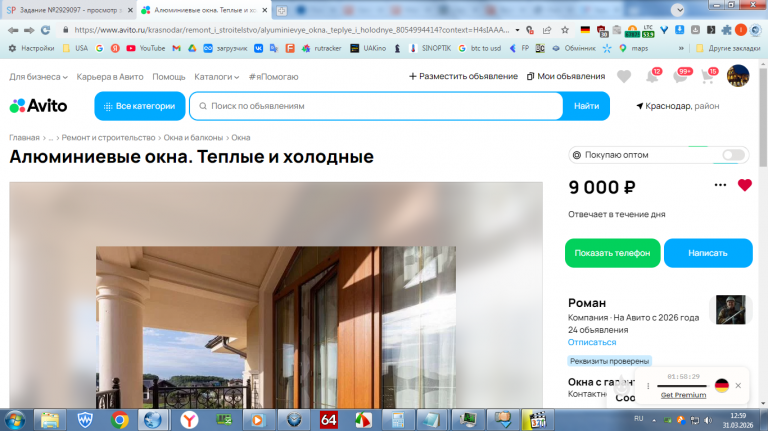Screen dimensions: 768x431
Task: Click the Get Premium link
Action: 683,395
